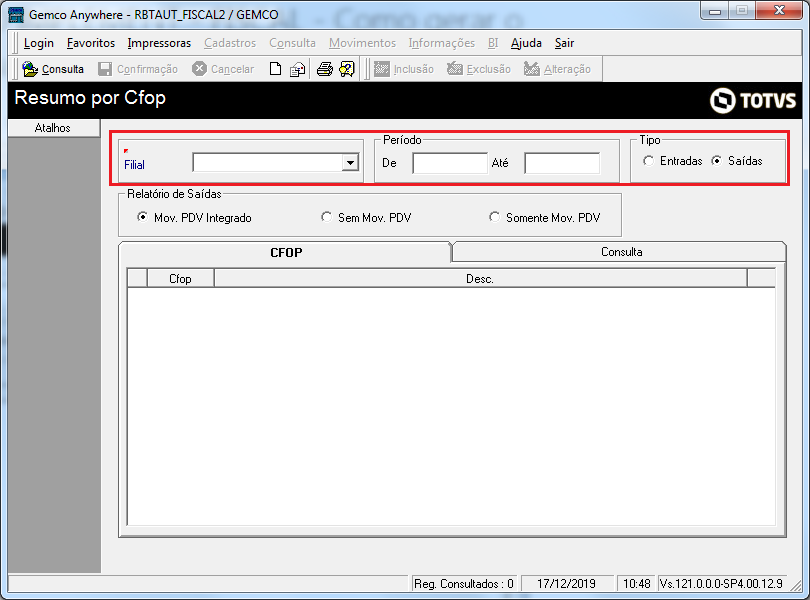
Task: Click the version Vs.121.0.0.0-SP4.00.12.9 text
Action: (x=721, y=584)
